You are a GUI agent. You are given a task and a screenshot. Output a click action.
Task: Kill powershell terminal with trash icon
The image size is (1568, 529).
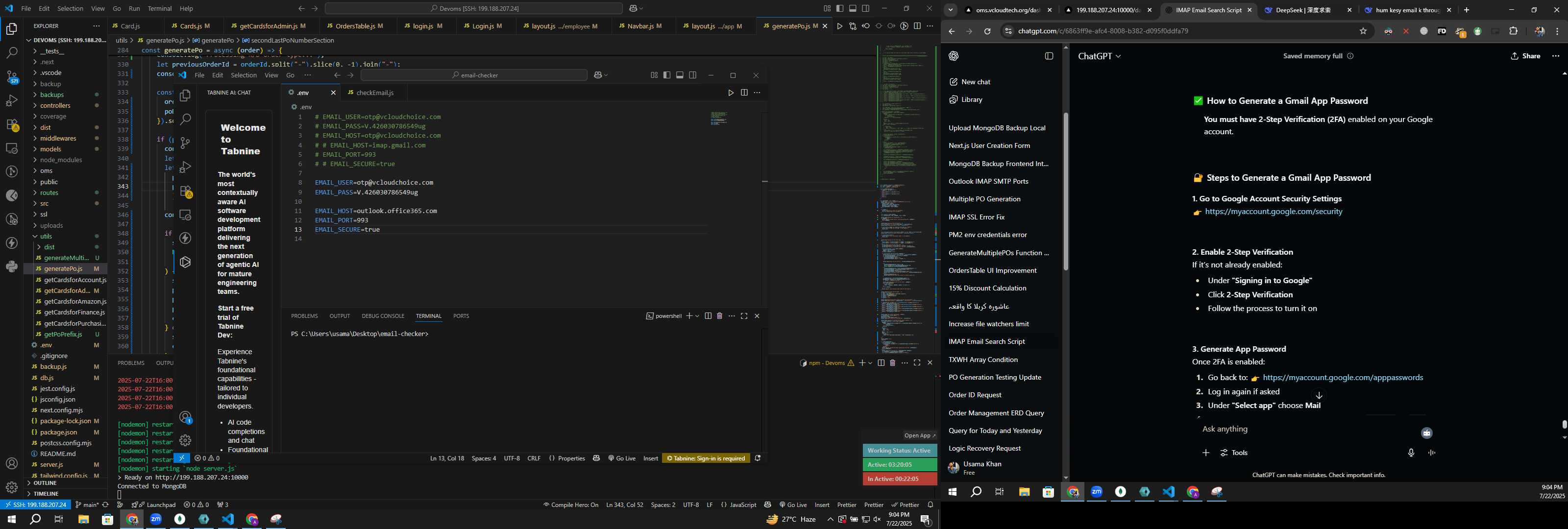[719, 316]
